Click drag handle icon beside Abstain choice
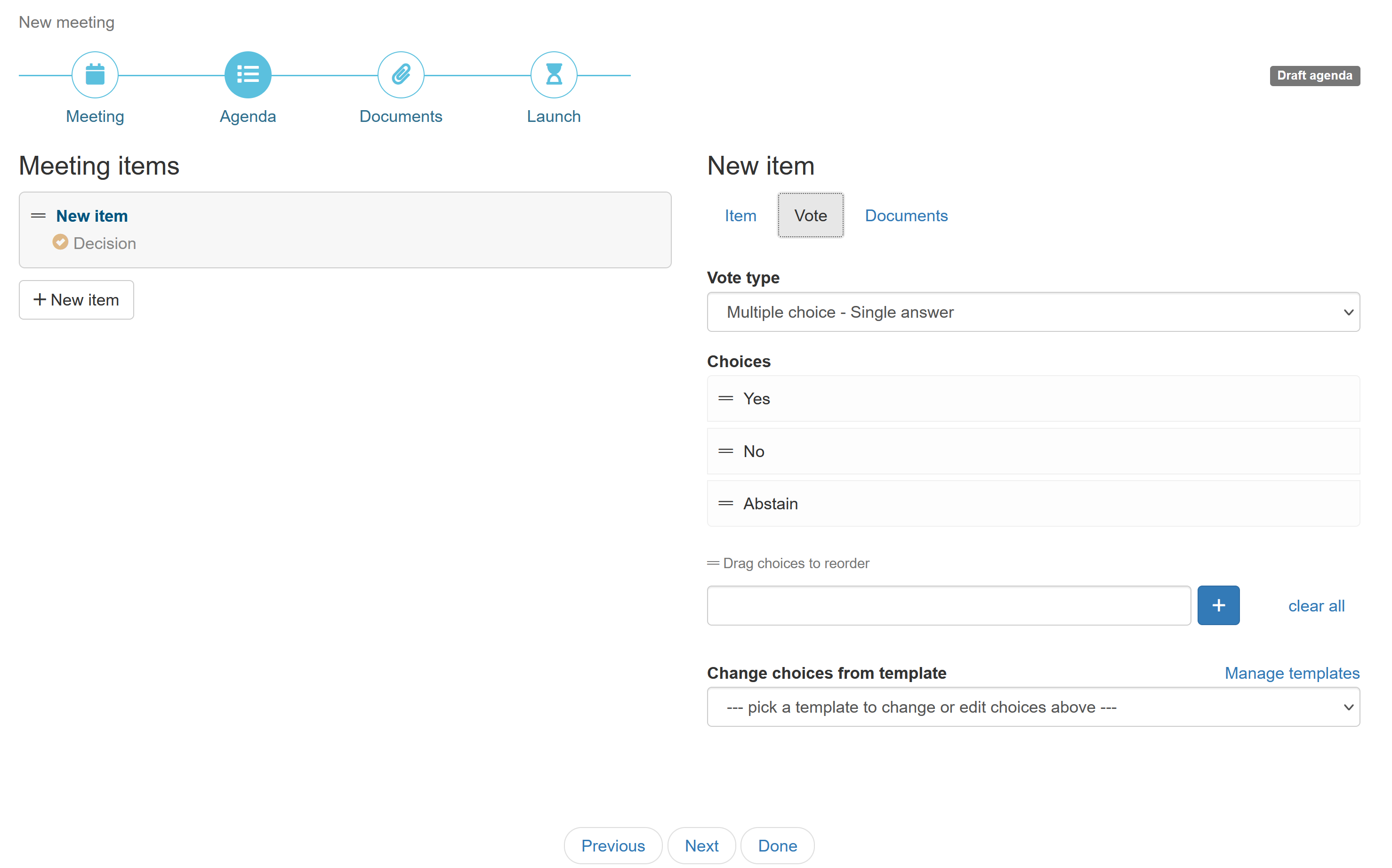The width and height of the screenshot is (1392, 868). click(725, 504)
